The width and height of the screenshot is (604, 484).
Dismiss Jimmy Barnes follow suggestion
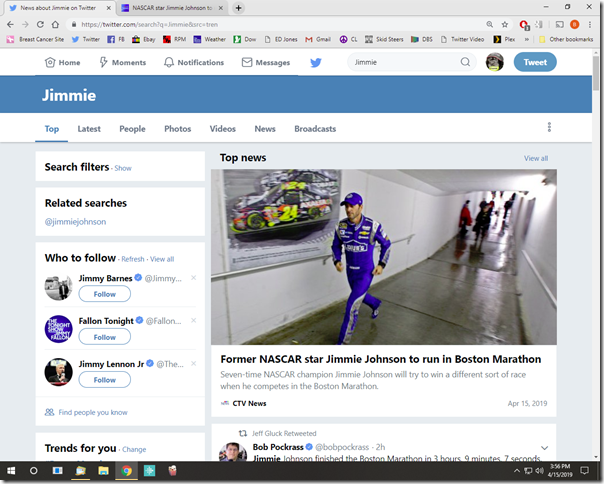[194, 278]
